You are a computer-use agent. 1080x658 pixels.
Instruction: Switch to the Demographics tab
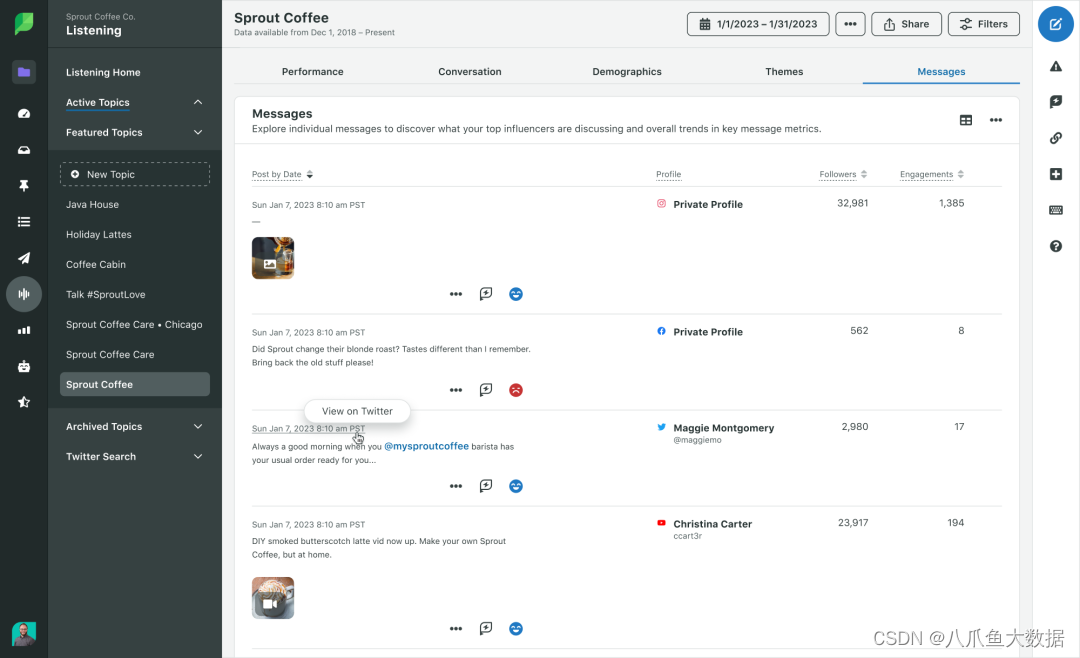click(627, 72)
